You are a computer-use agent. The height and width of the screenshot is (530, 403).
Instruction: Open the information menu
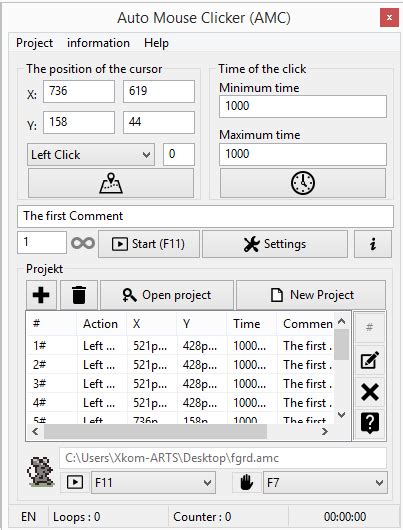(x=98, y=43)
